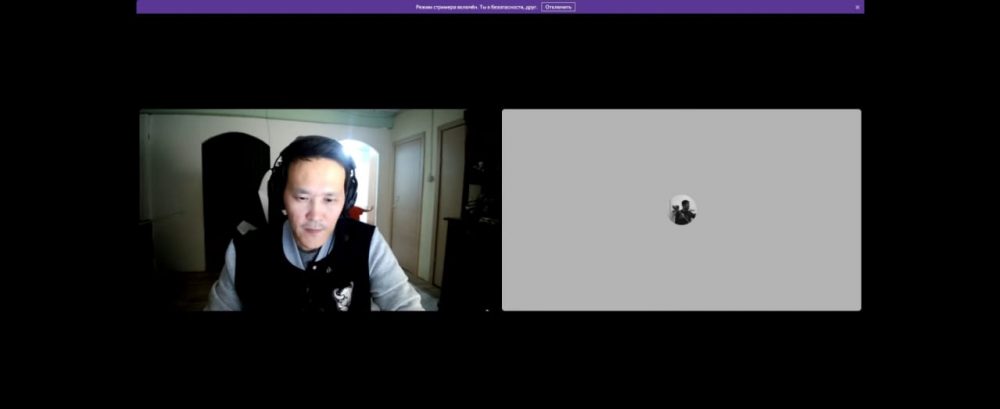The width and height of the screenshot is (1000, 409).
Task: Click the dark arched doorway in webcam video
Action: tap(232, 190)
